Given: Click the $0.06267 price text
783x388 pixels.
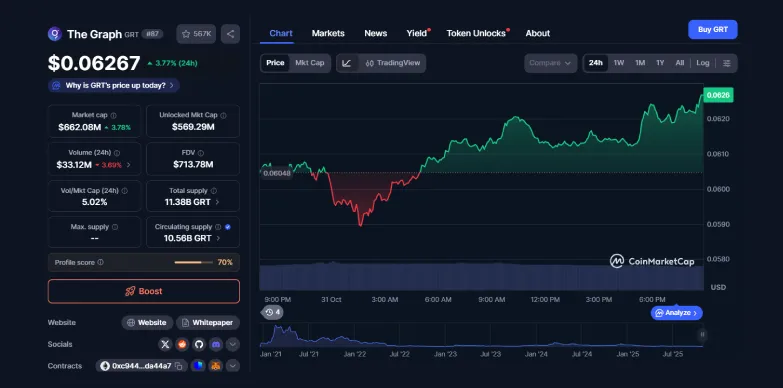Looking at the screenshot, I should 94,63.
